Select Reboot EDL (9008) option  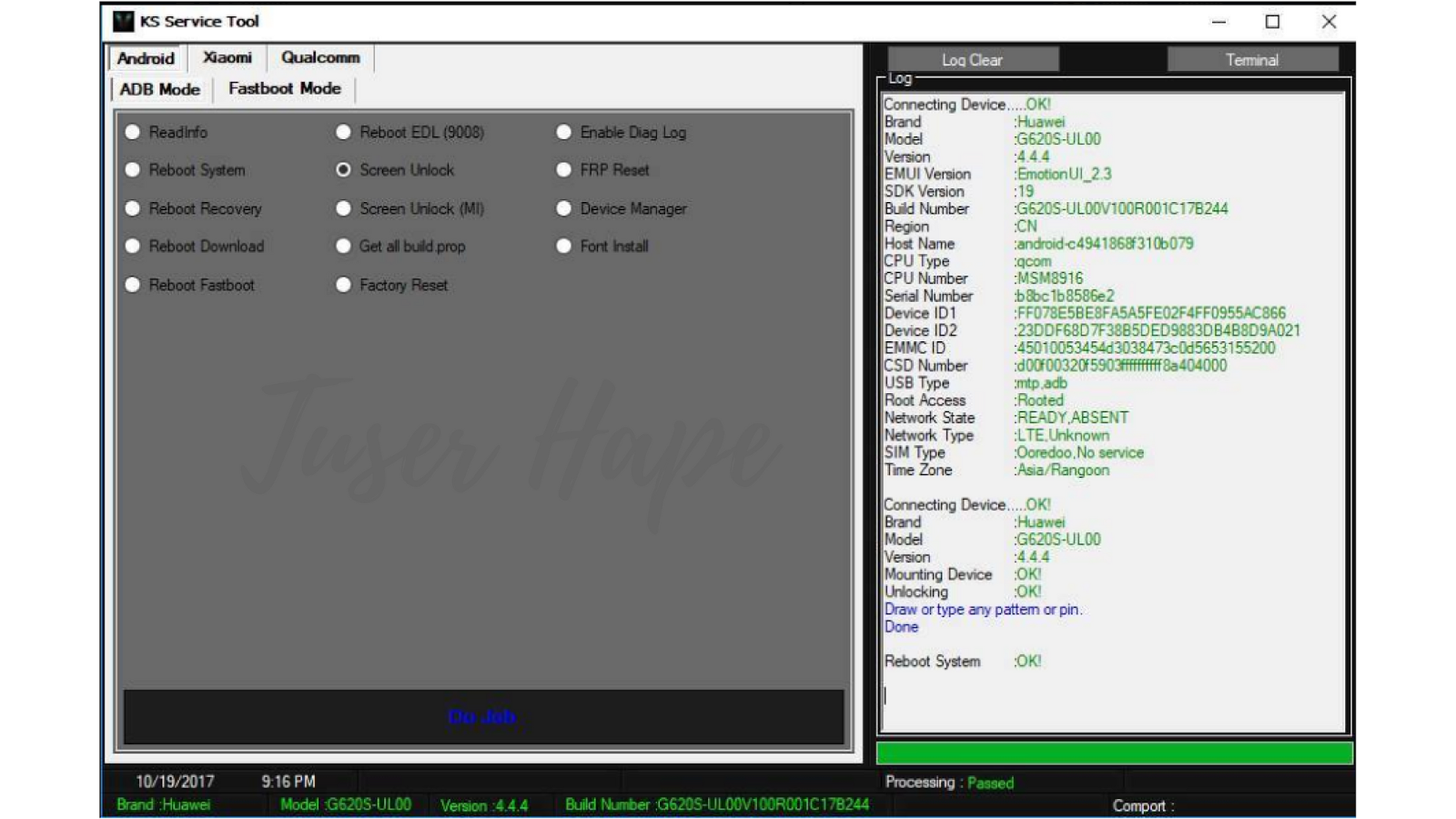click(343, 132)
